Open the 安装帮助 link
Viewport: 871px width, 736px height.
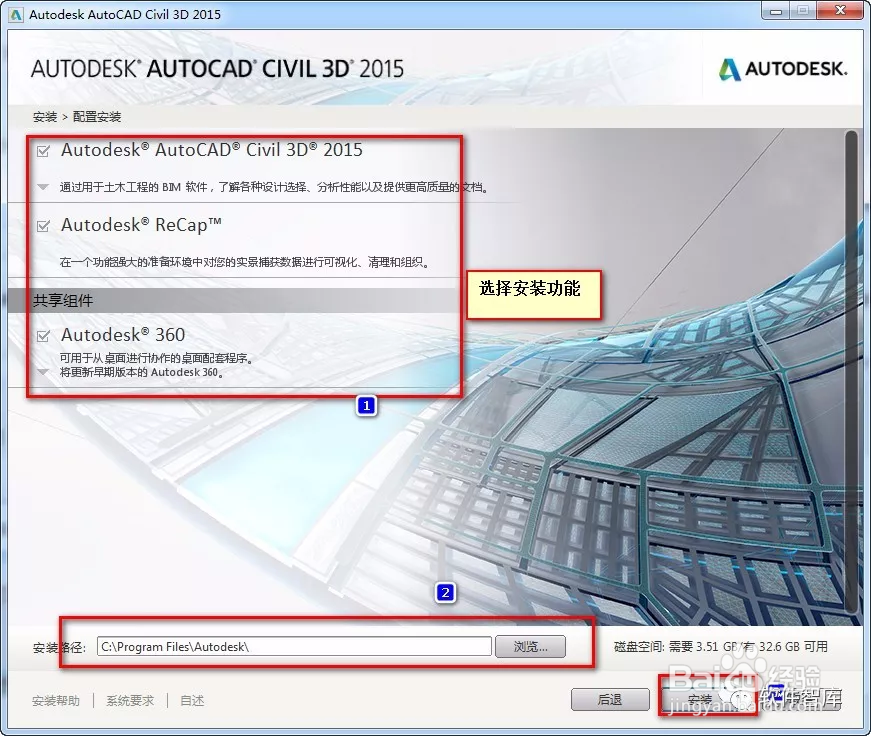(56, 701)
